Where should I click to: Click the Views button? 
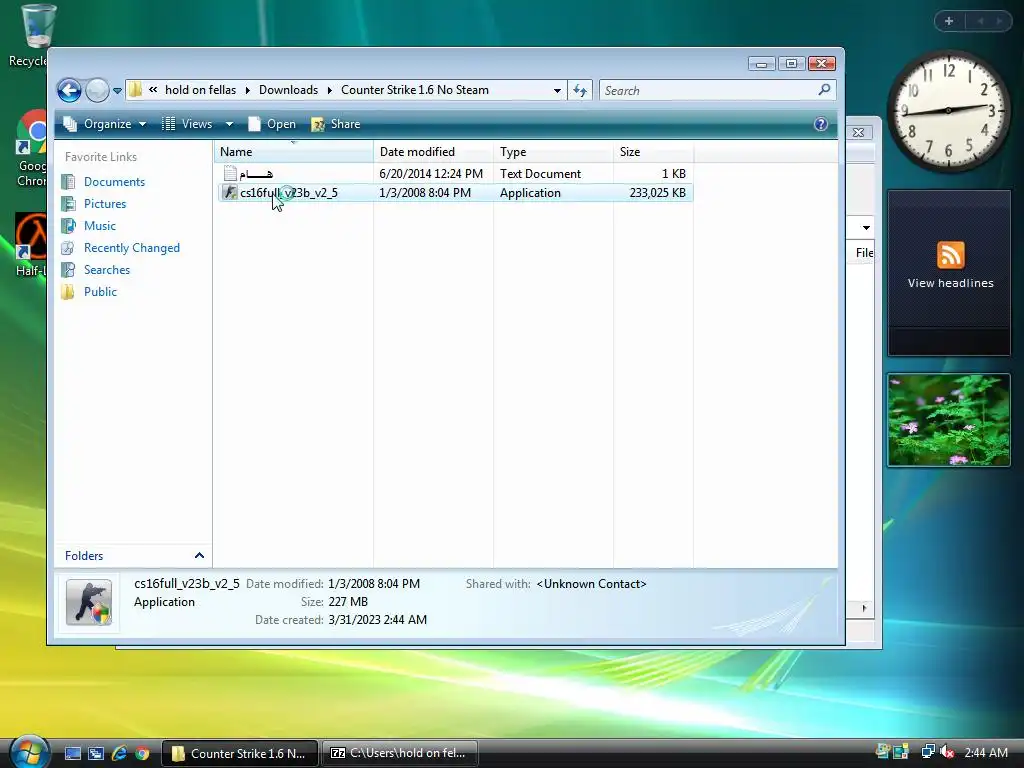point(187,124)
